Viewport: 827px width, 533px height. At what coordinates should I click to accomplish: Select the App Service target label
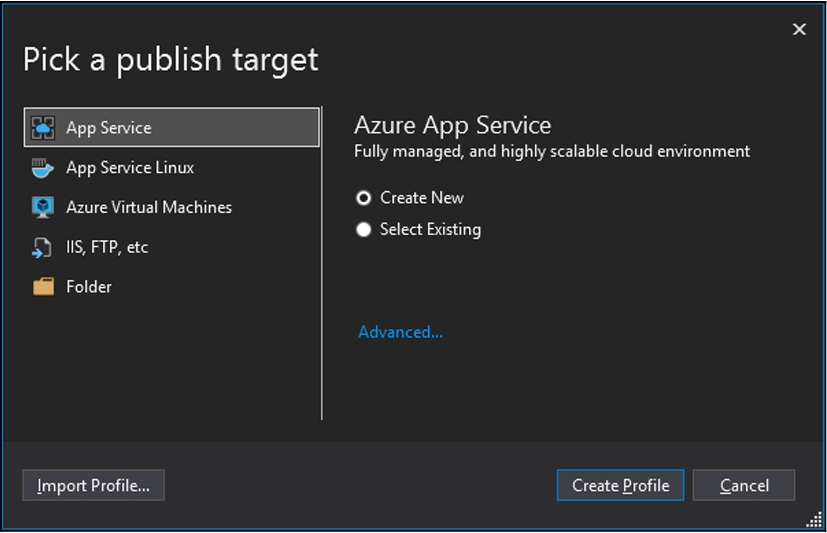pos(109,128)
